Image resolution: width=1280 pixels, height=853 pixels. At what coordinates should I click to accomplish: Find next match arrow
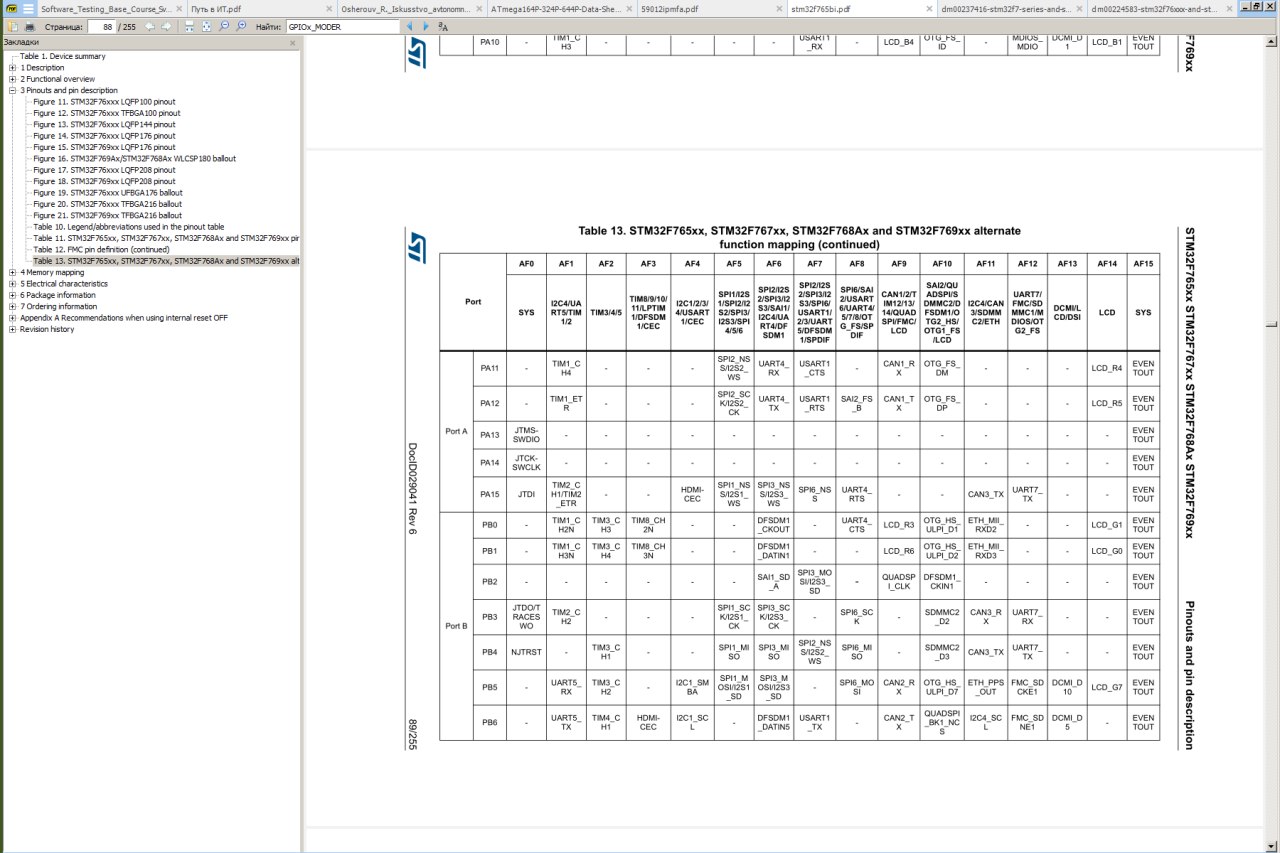pos(425,26)
